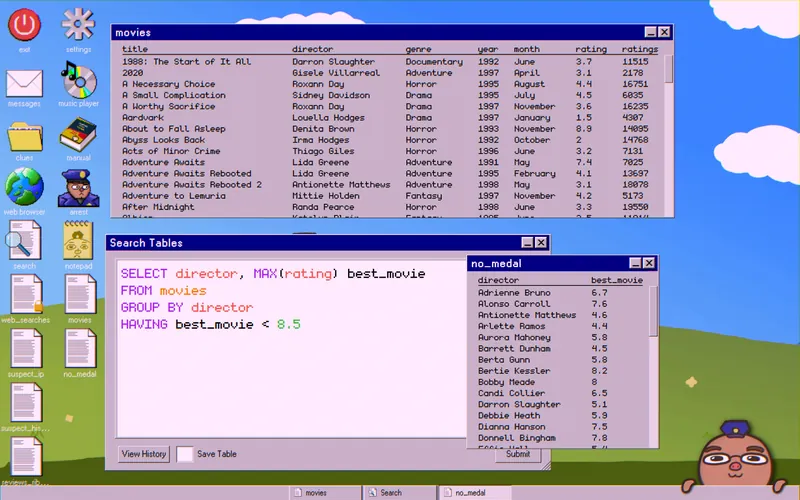This screenshot has height=500, width=800.
Task: Click the 8.5 value in the query
Action: point(289,324)
